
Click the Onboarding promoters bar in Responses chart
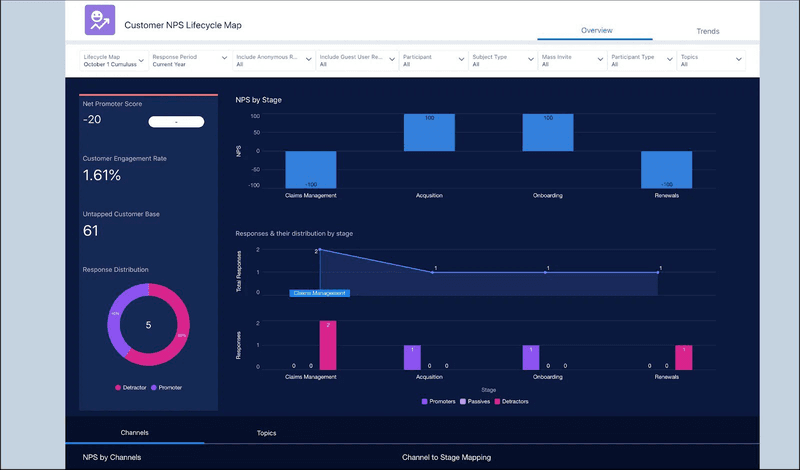click(x=531, y=357)
